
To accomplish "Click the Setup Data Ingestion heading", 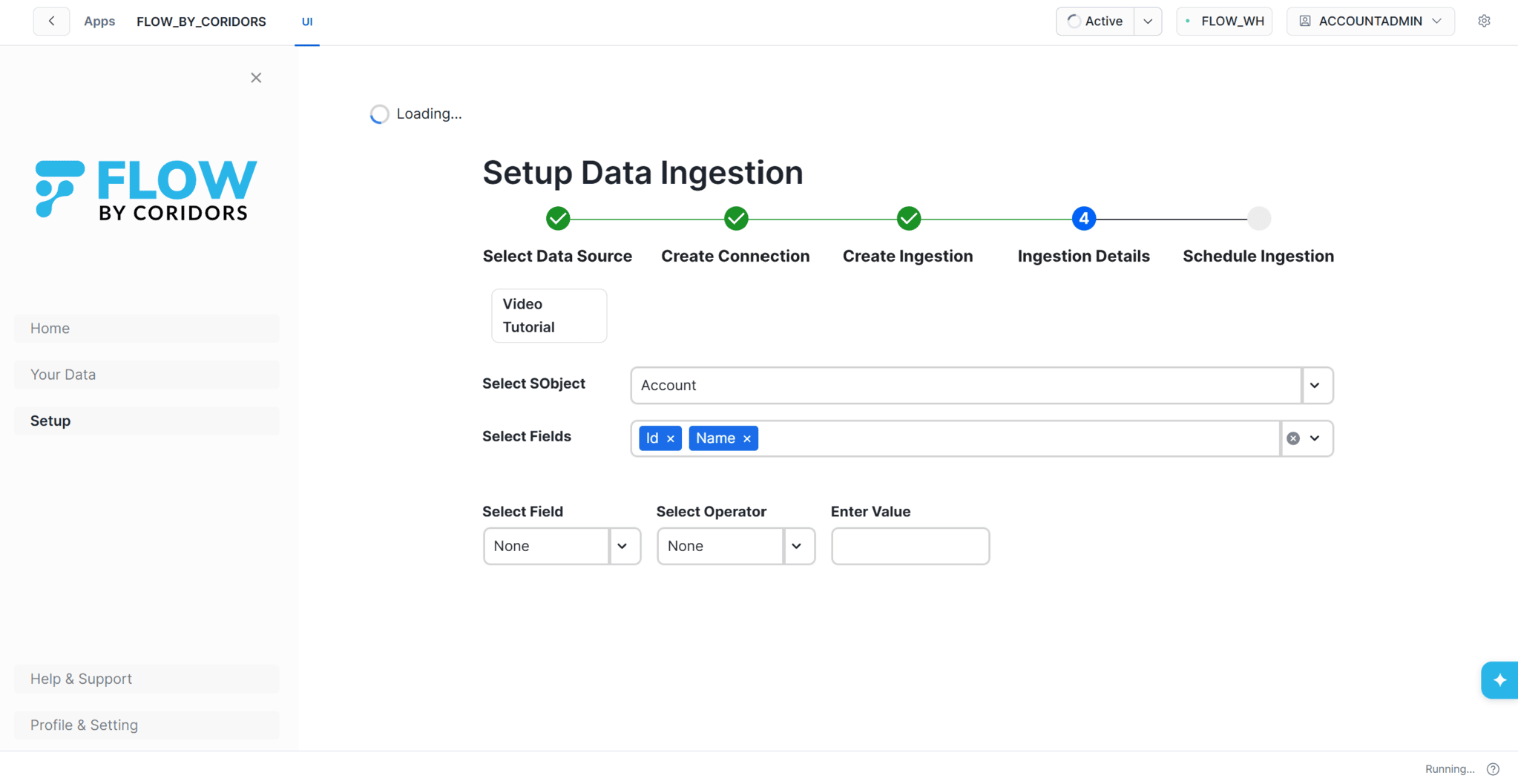I will [x=643, y=173].
